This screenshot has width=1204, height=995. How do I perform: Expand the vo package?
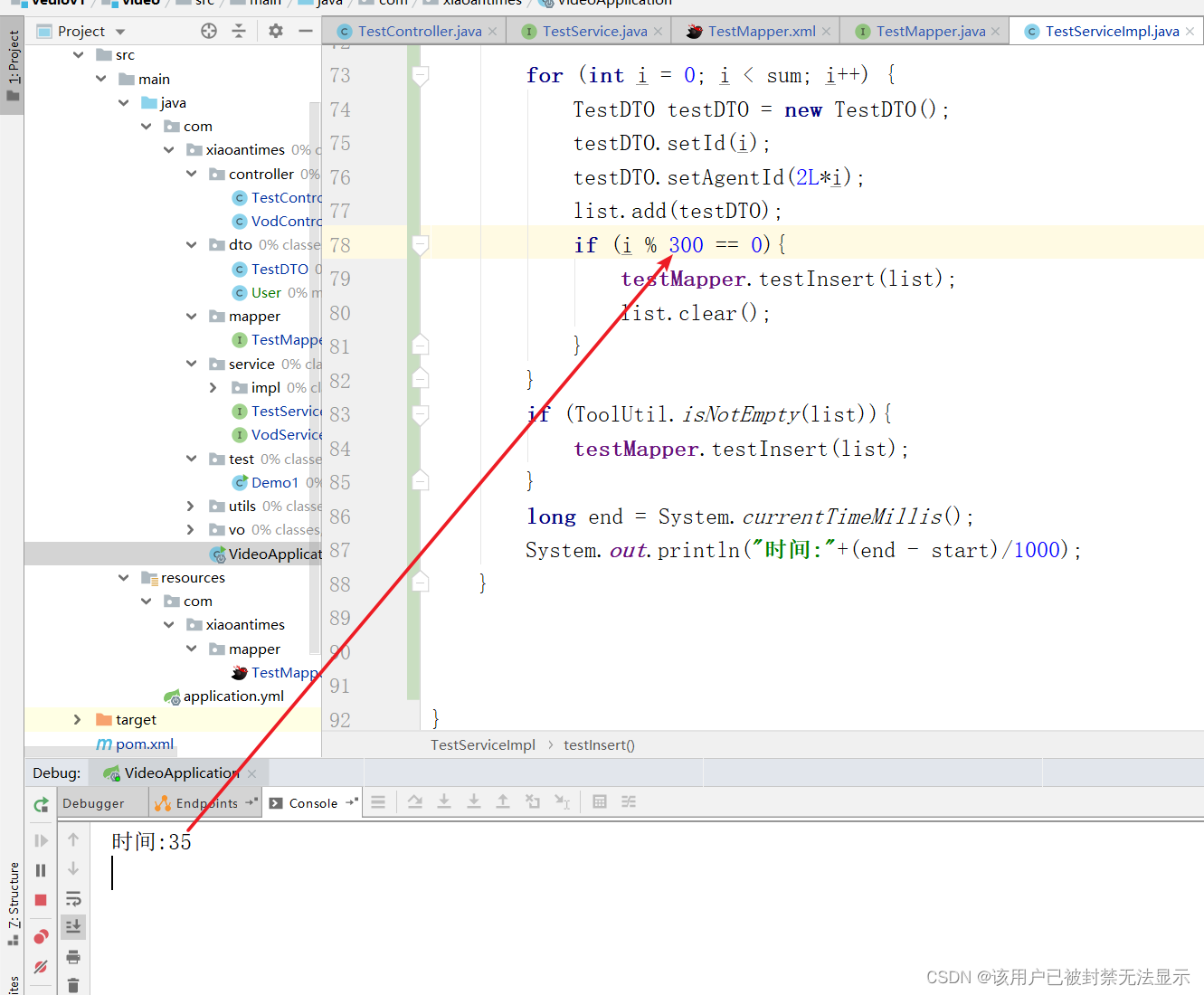(191, 529)
